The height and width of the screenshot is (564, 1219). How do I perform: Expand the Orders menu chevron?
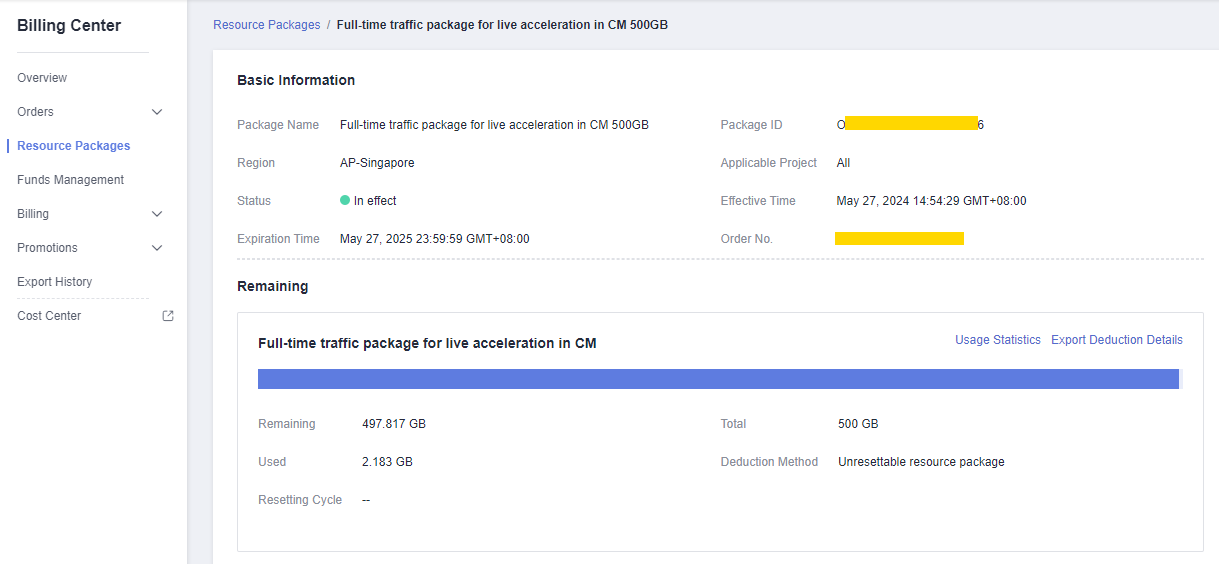pyautogui.click(x=157, y=112)
